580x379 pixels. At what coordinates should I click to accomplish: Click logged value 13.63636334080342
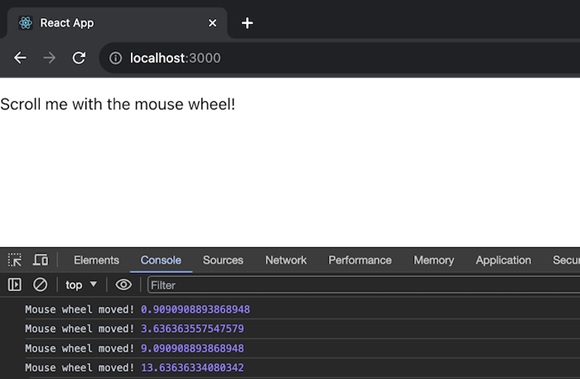(192, 368)
